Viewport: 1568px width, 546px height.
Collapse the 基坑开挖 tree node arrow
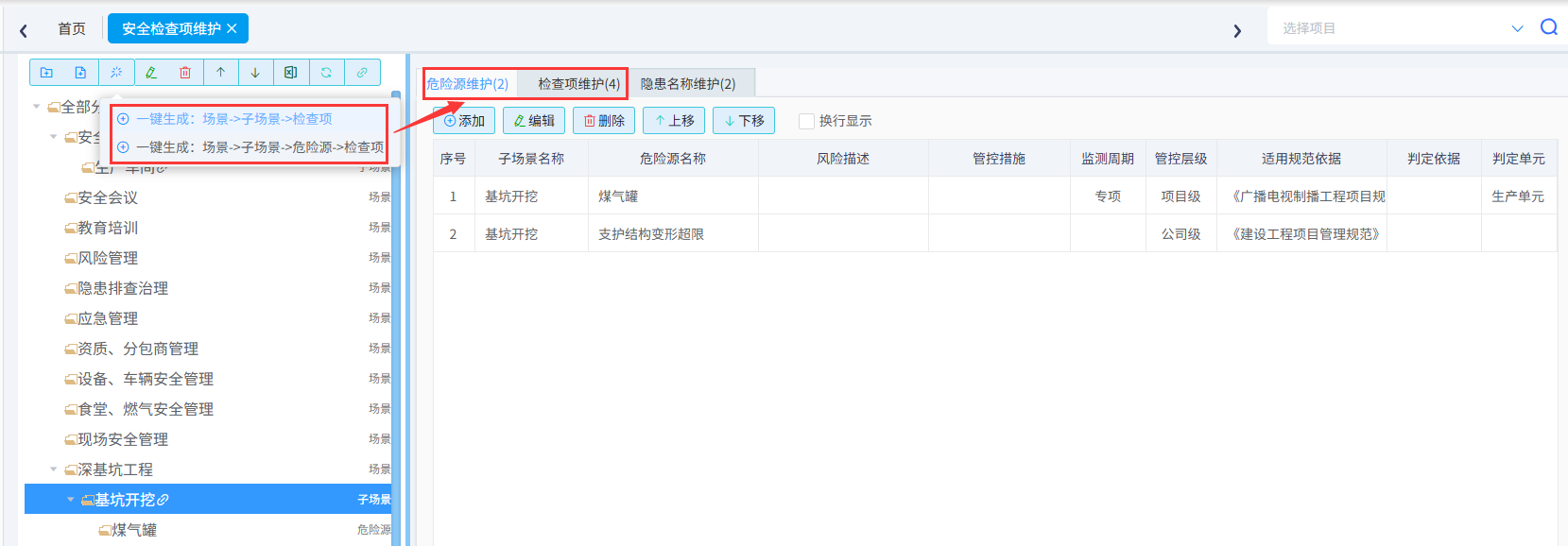point(71,500)
